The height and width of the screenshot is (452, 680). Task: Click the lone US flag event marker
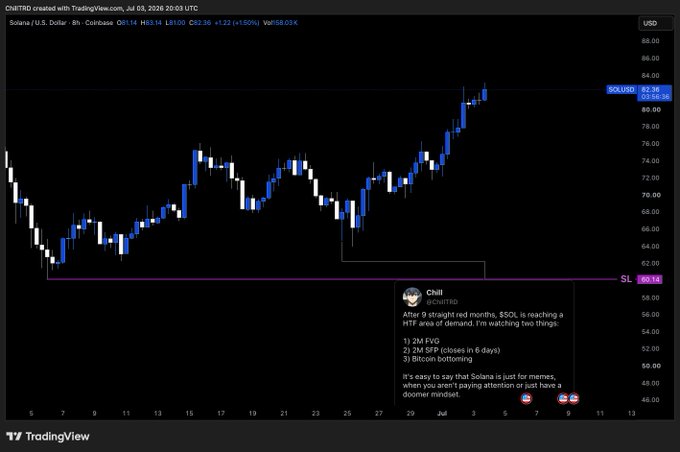[526, 398]
